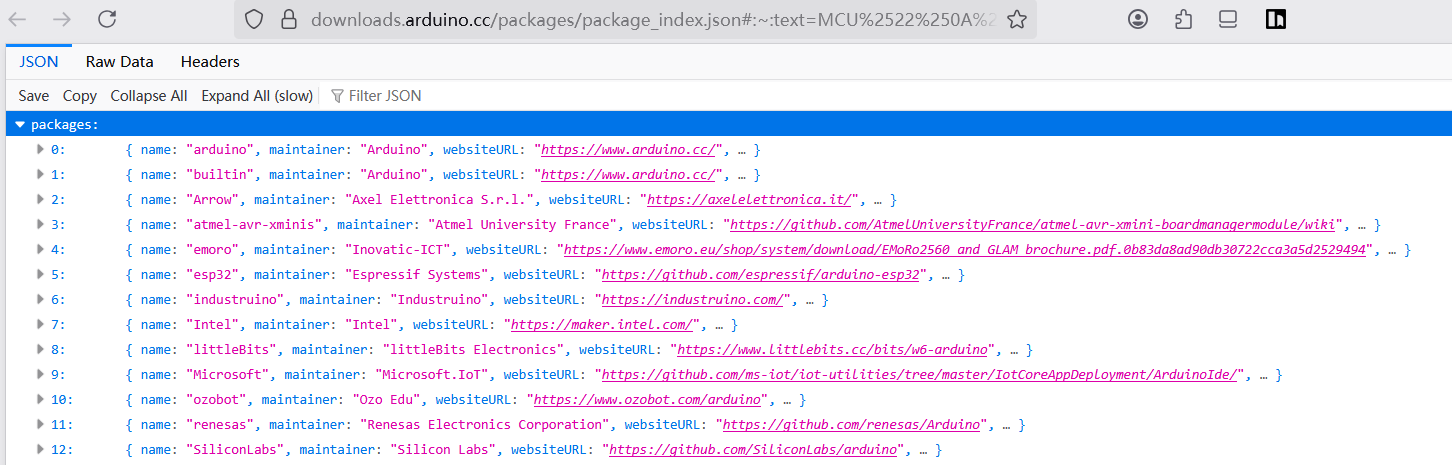Reload the page
This screenshot has width=1452, height=465.
(107, 19)
